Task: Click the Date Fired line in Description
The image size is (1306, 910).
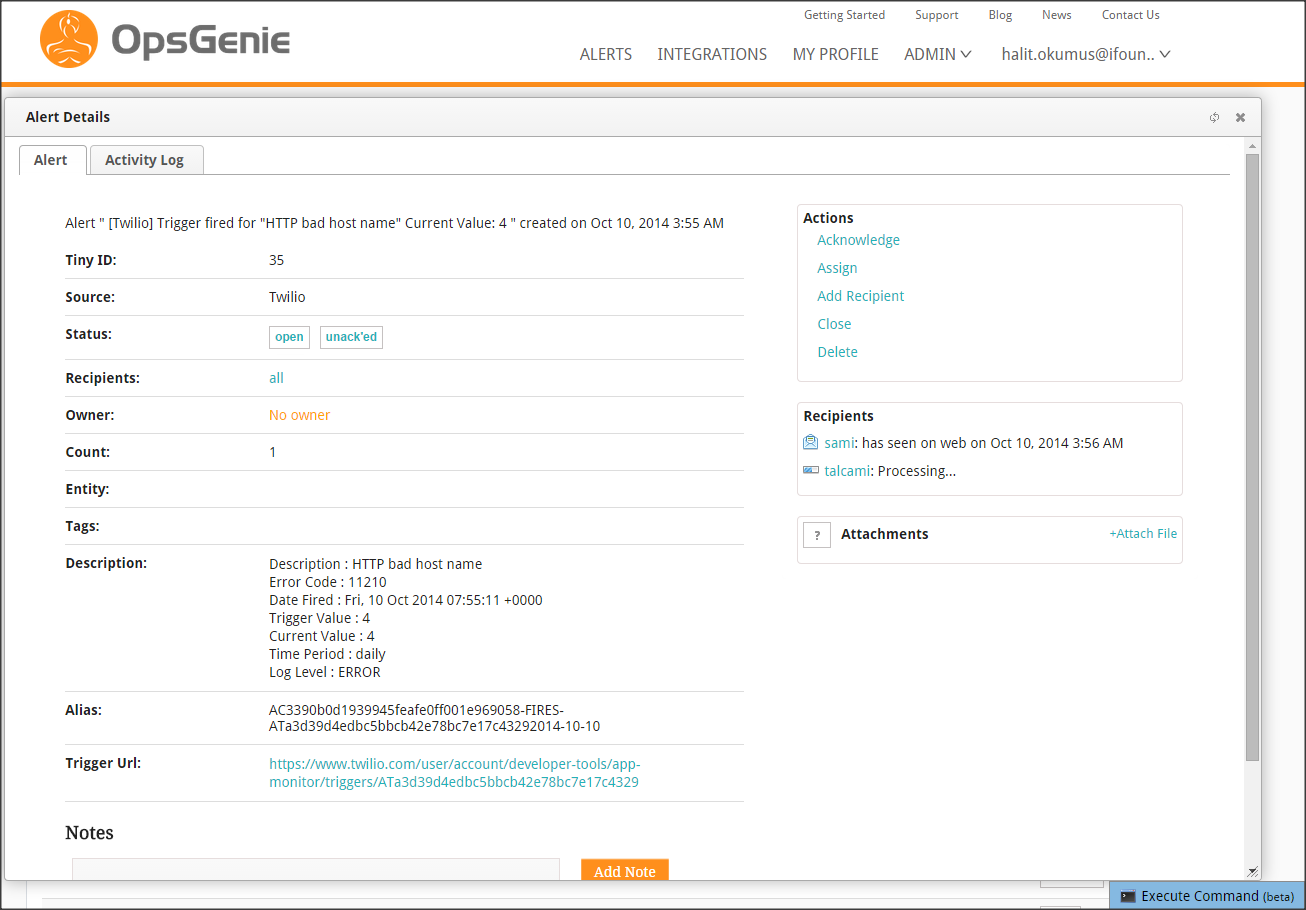Action: (406, 600)
